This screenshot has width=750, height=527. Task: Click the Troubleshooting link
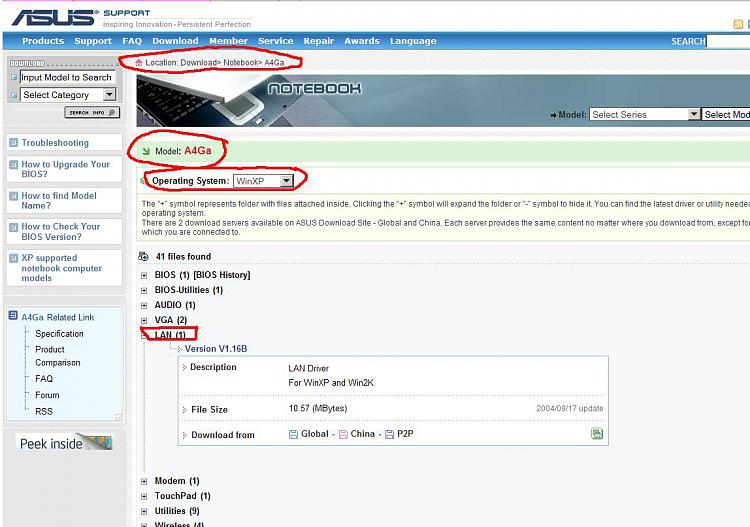point(55,143)
